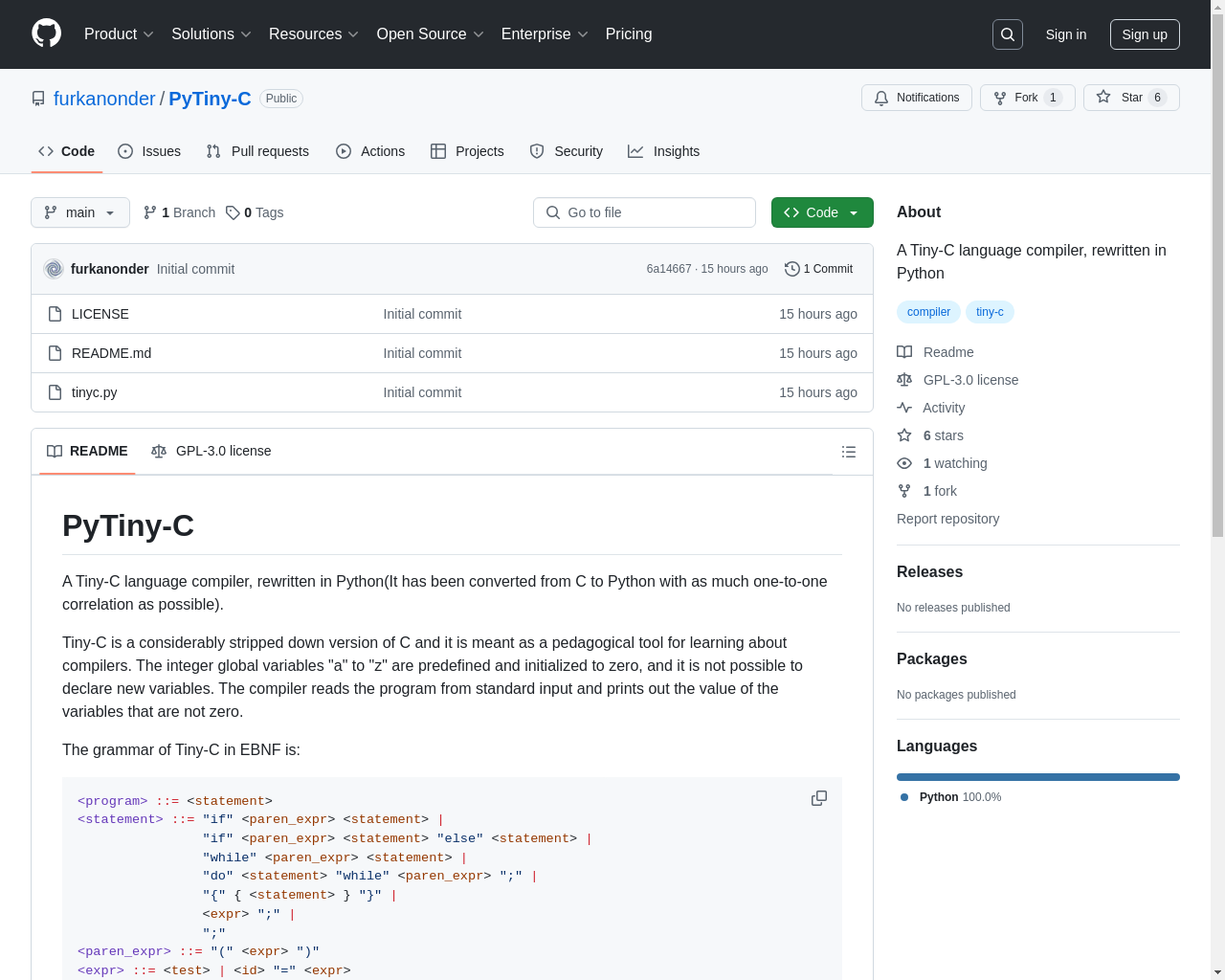Open the 1 Commit history link
Image resolution: width=1225 pixels, height=980 pixels.
(x=818, y=269)
